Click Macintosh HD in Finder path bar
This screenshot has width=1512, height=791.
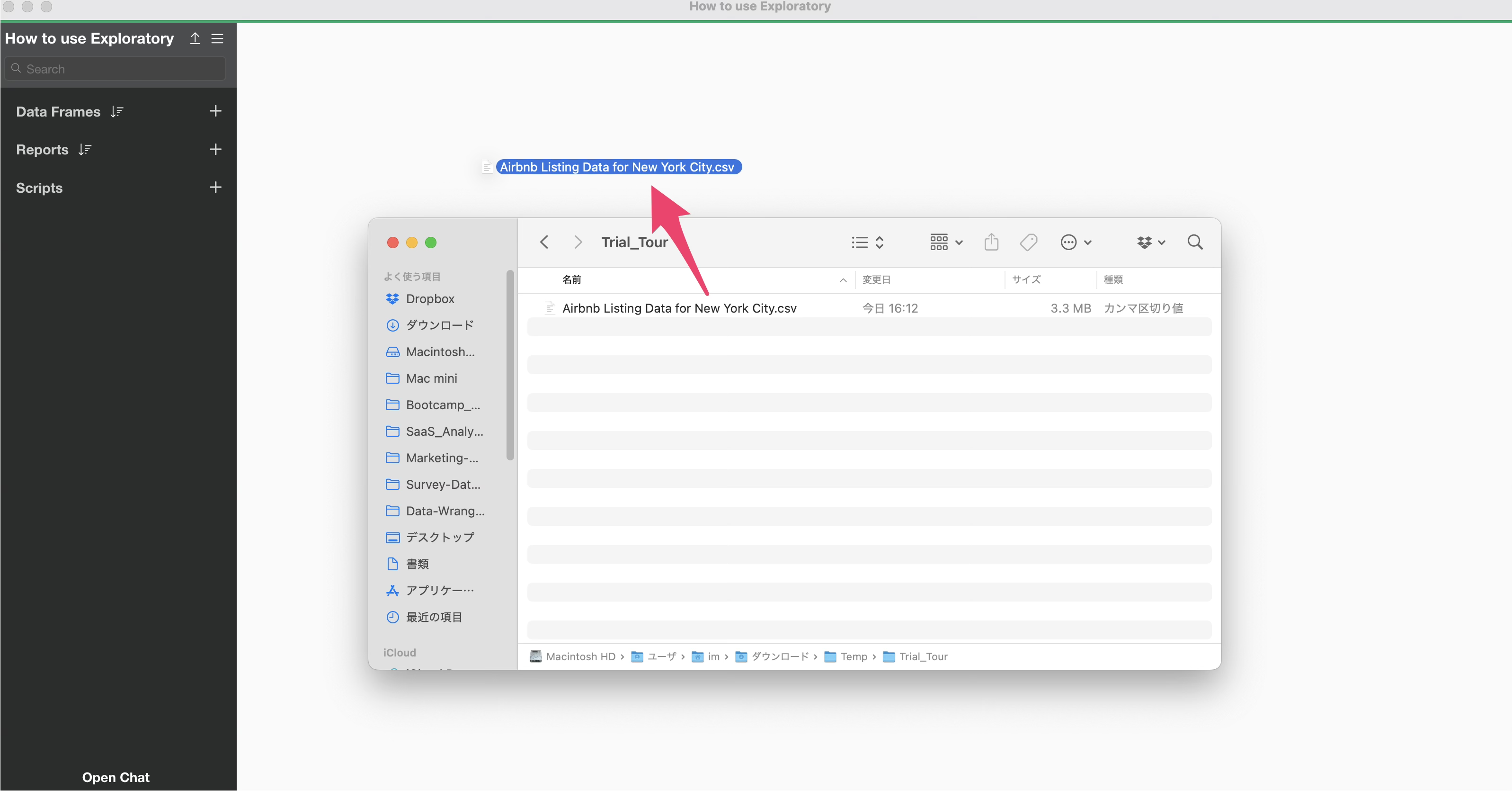572,656
